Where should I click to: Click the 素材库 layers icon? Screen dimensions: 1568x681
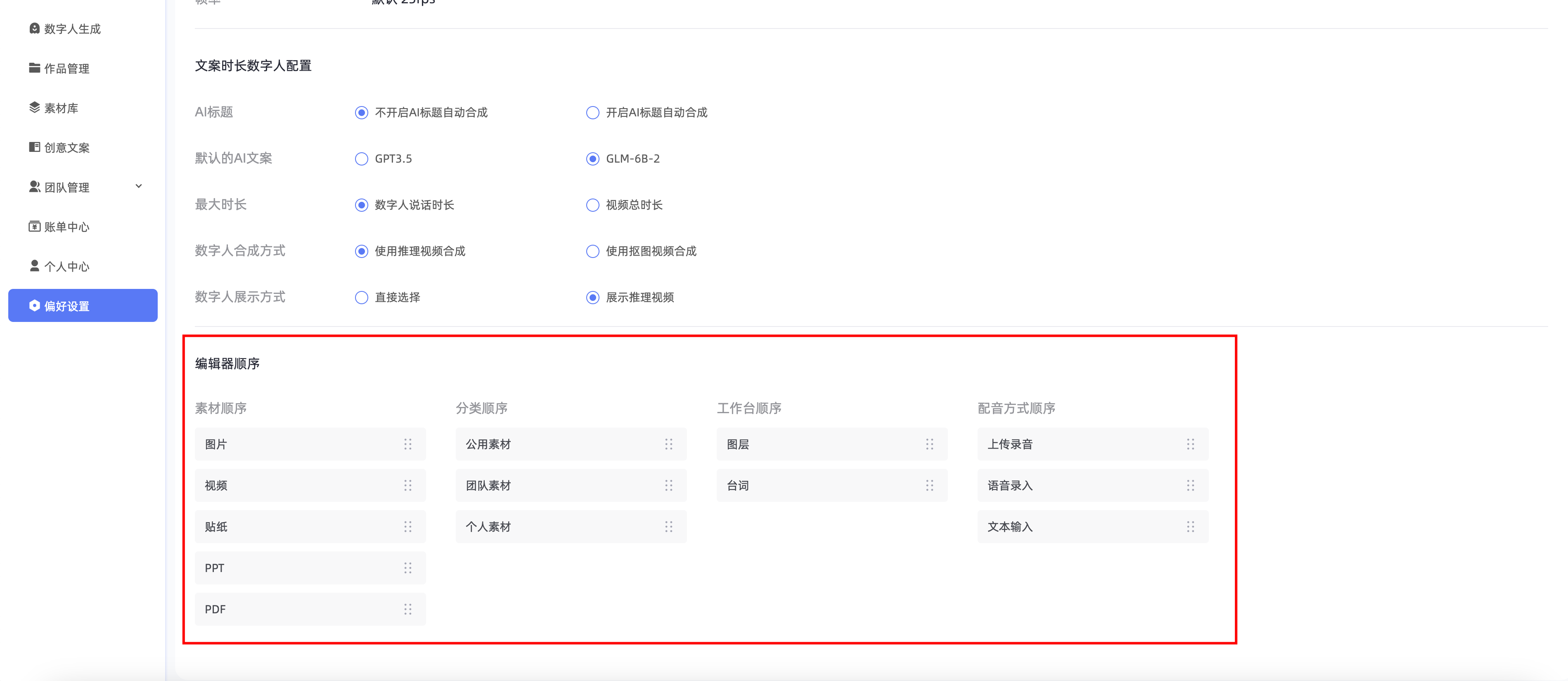35,107
